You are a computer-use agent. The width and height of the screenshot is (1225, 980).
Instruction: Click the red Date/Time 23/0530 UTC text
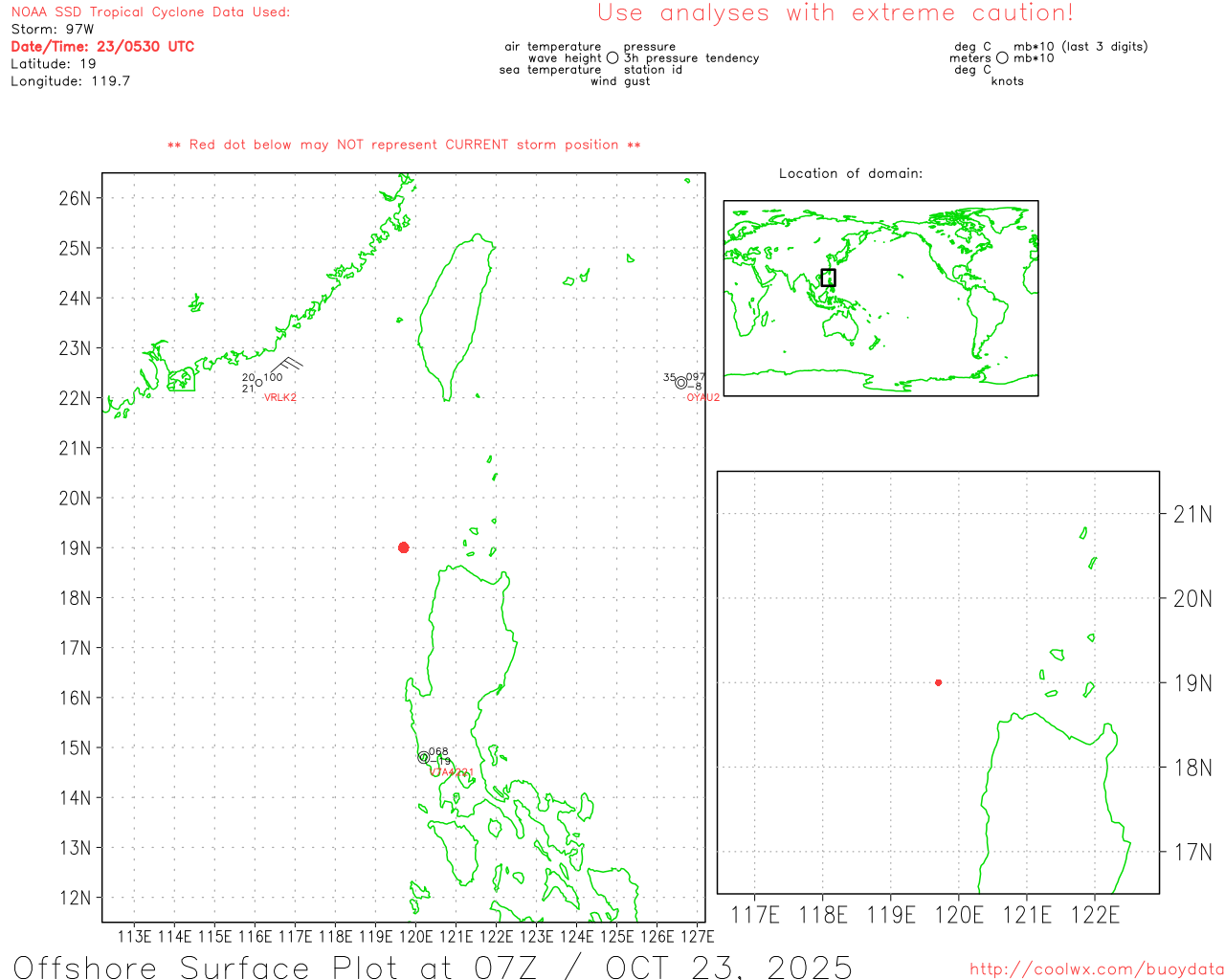(x=102, y=46)
